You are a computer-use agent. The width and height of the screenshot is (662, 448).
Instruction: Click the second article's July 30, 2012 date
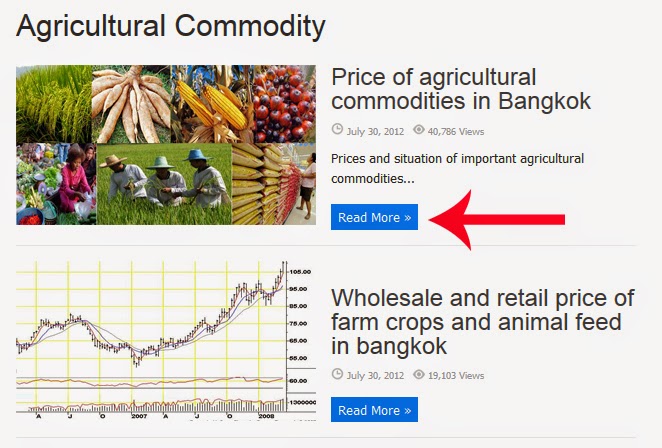(x=375, y=376)
